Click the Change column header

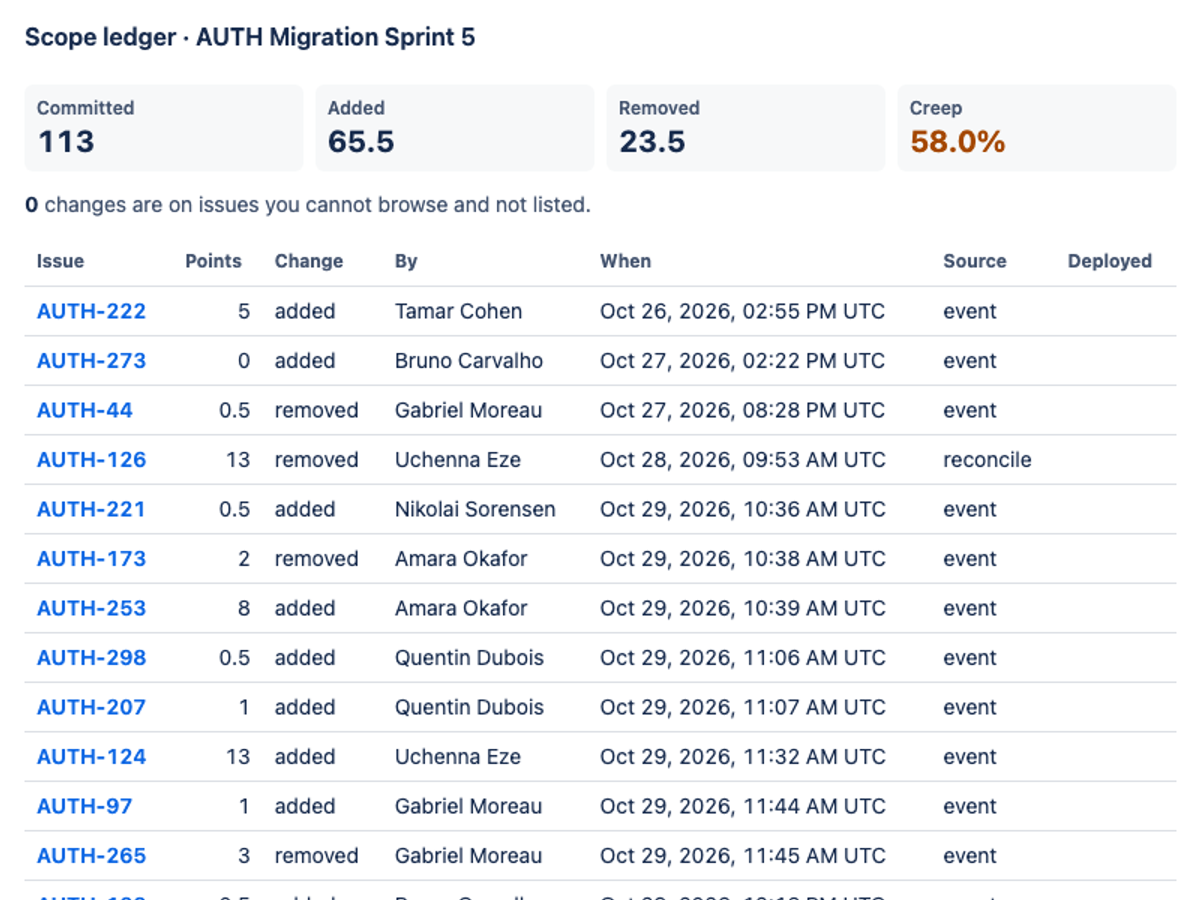point(309,261)
